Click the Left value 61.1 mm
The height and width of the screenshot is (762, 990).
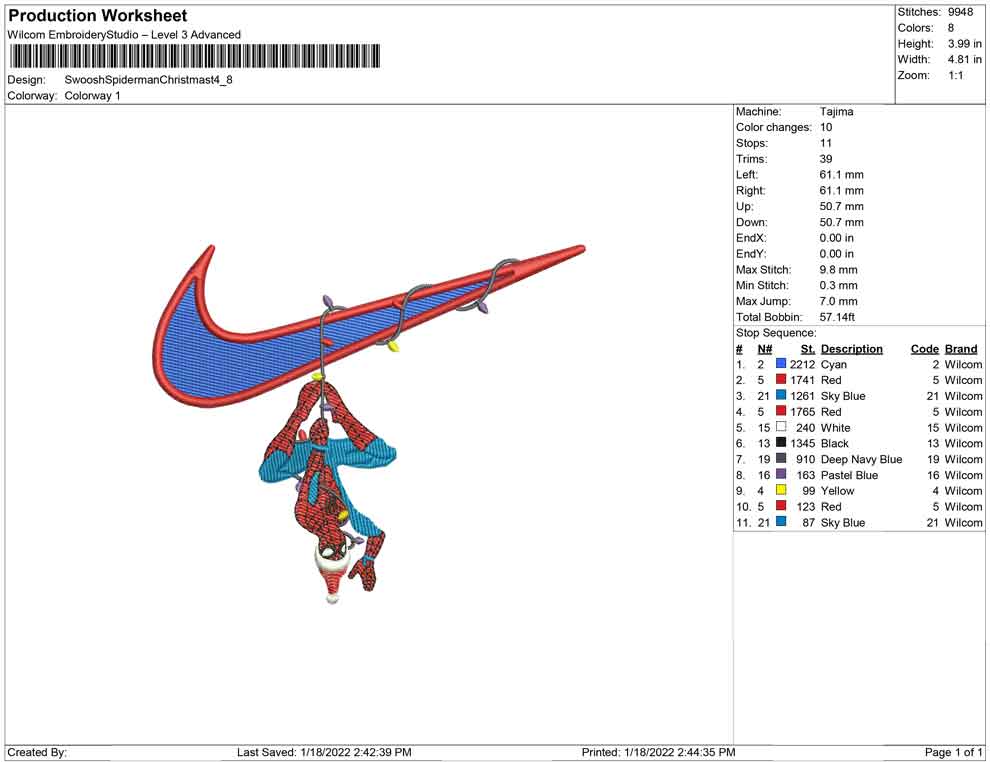[842, 175]
